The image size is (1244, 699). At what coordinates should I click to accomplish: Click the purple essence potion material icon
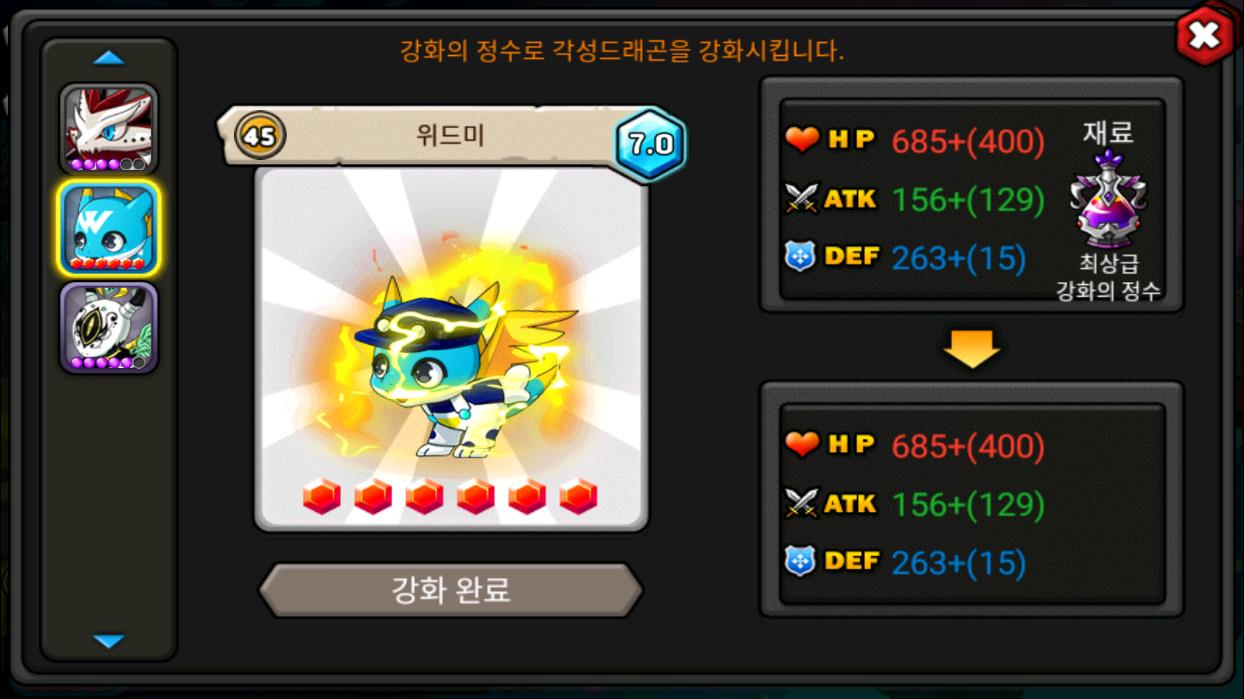click(1108, 200)
